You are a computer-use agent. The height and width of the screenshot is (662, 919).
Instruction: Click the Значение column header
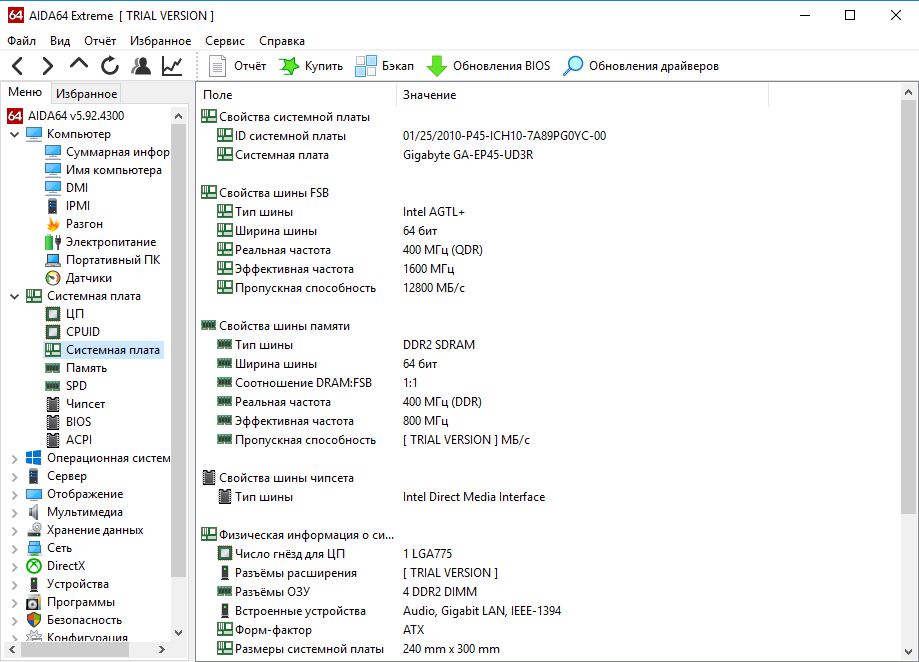582,95
